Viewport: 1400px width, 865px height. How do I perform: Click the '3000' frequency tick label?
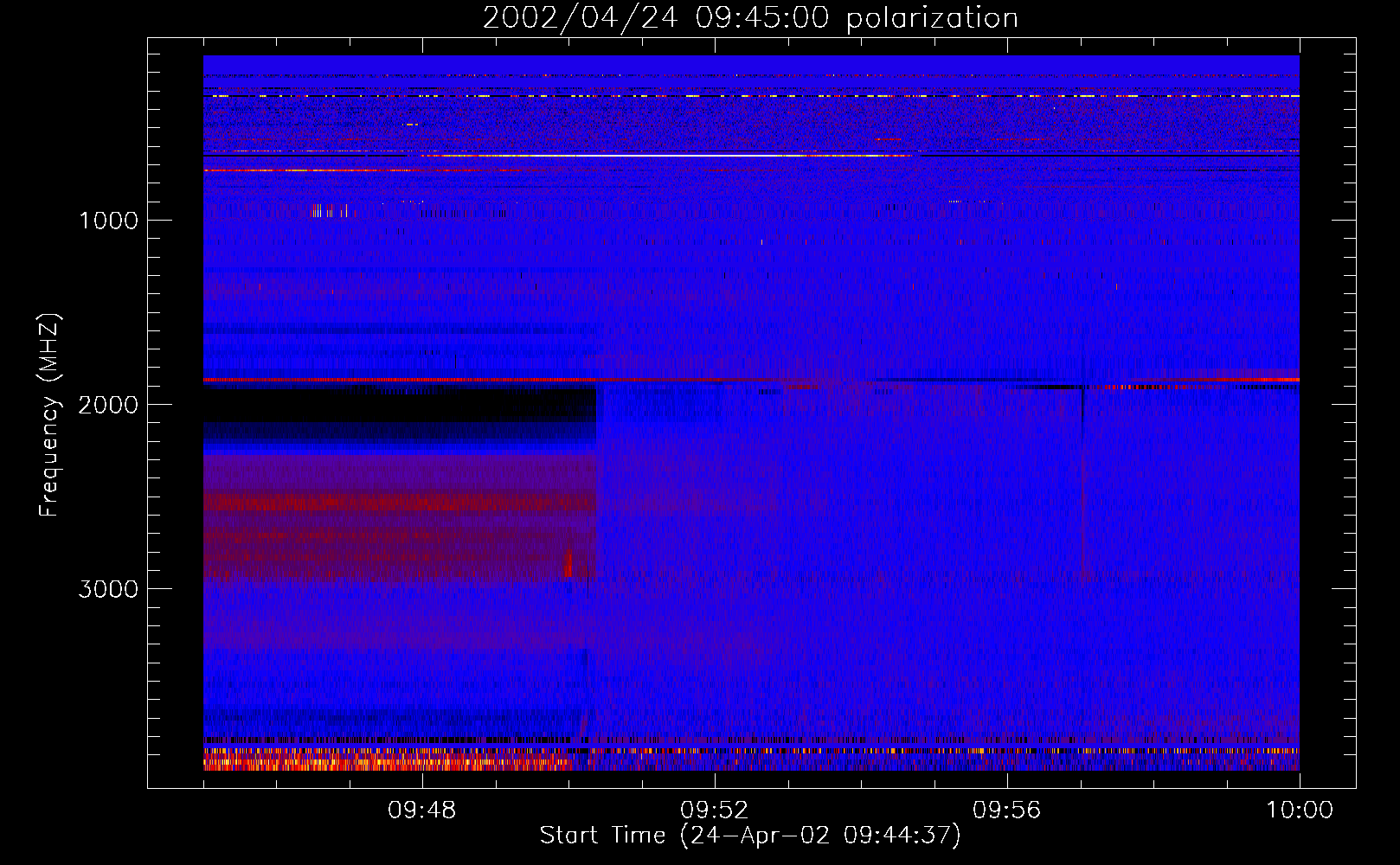pyautogui.click(x=108, y=589)
